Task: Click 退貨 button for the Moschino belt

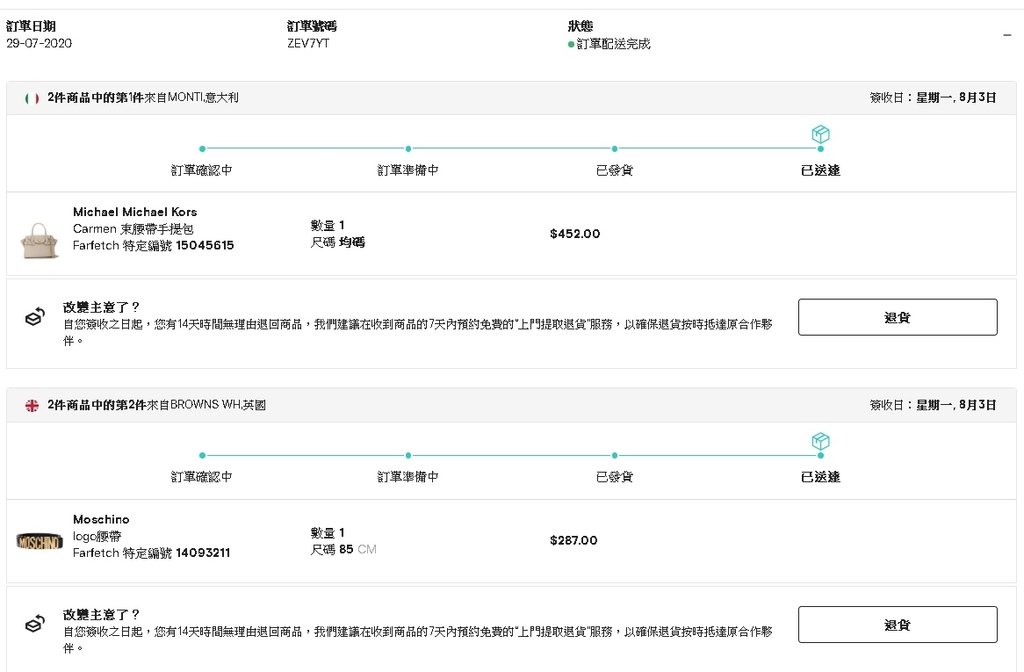Action: coord(897,624)
